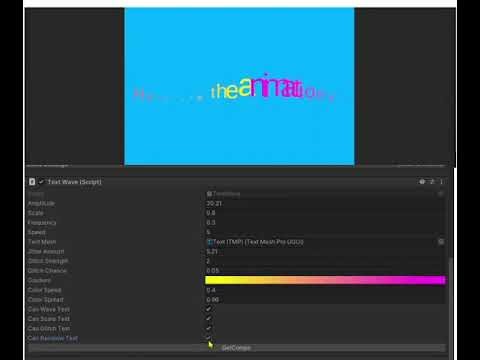
Task: Click the Glitch Strength value field
Action: [325, 261]
